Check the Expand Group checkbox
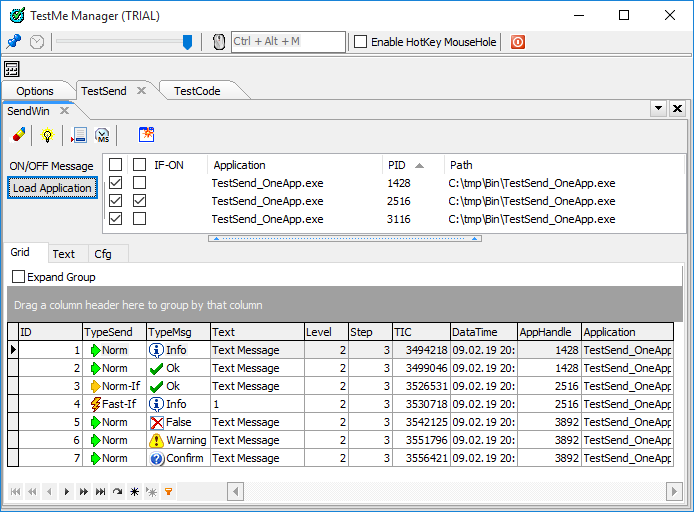 [x=18, y=277]
